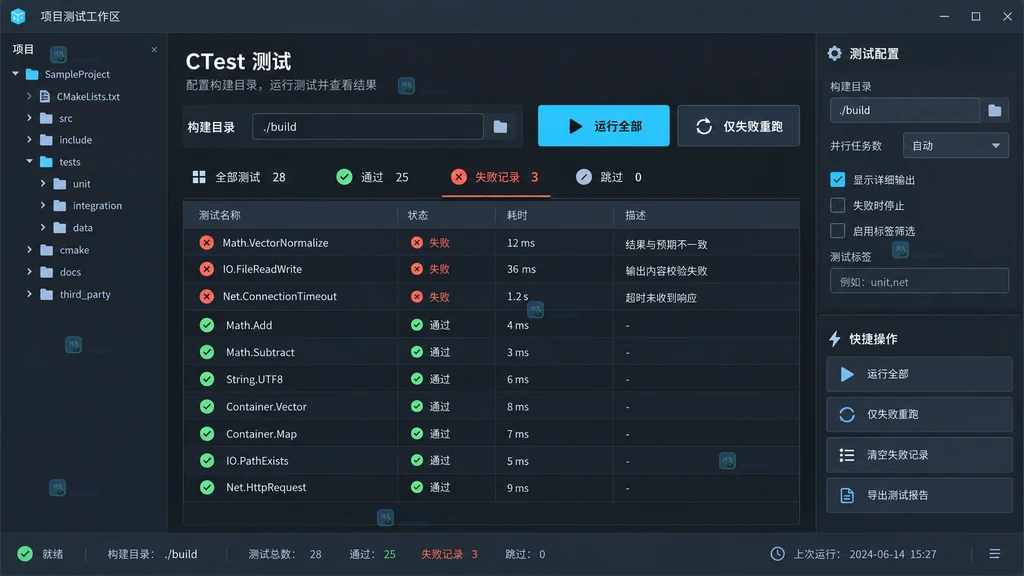Open the 并行任务数 自动 dropdown
The width and height of the screenshot is (1024, 576).
(955, 146)
